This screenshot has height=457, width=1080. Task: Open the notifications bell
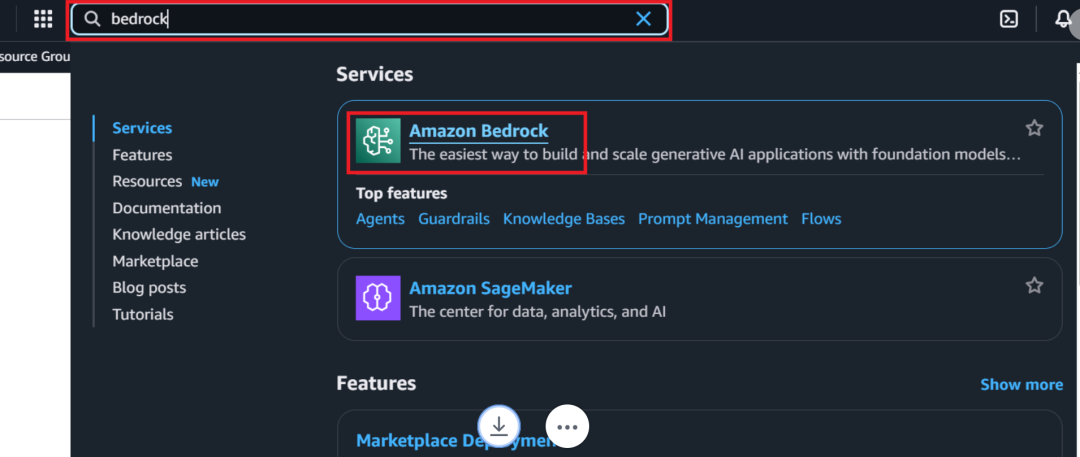[1062, 19]
